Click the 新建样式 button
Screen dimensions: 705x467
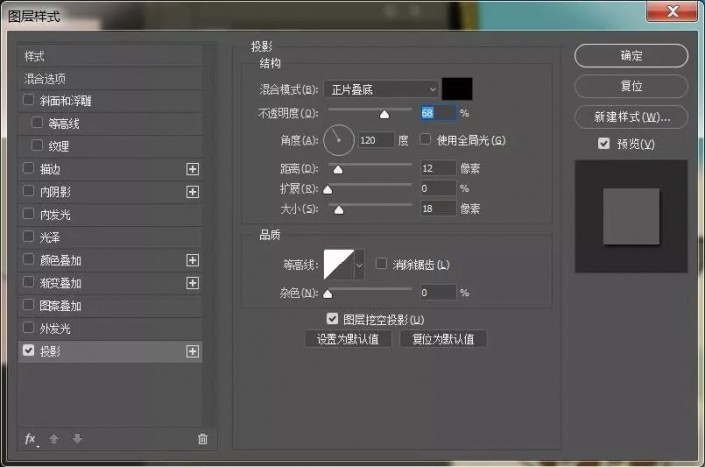click(x=631, y=117)
